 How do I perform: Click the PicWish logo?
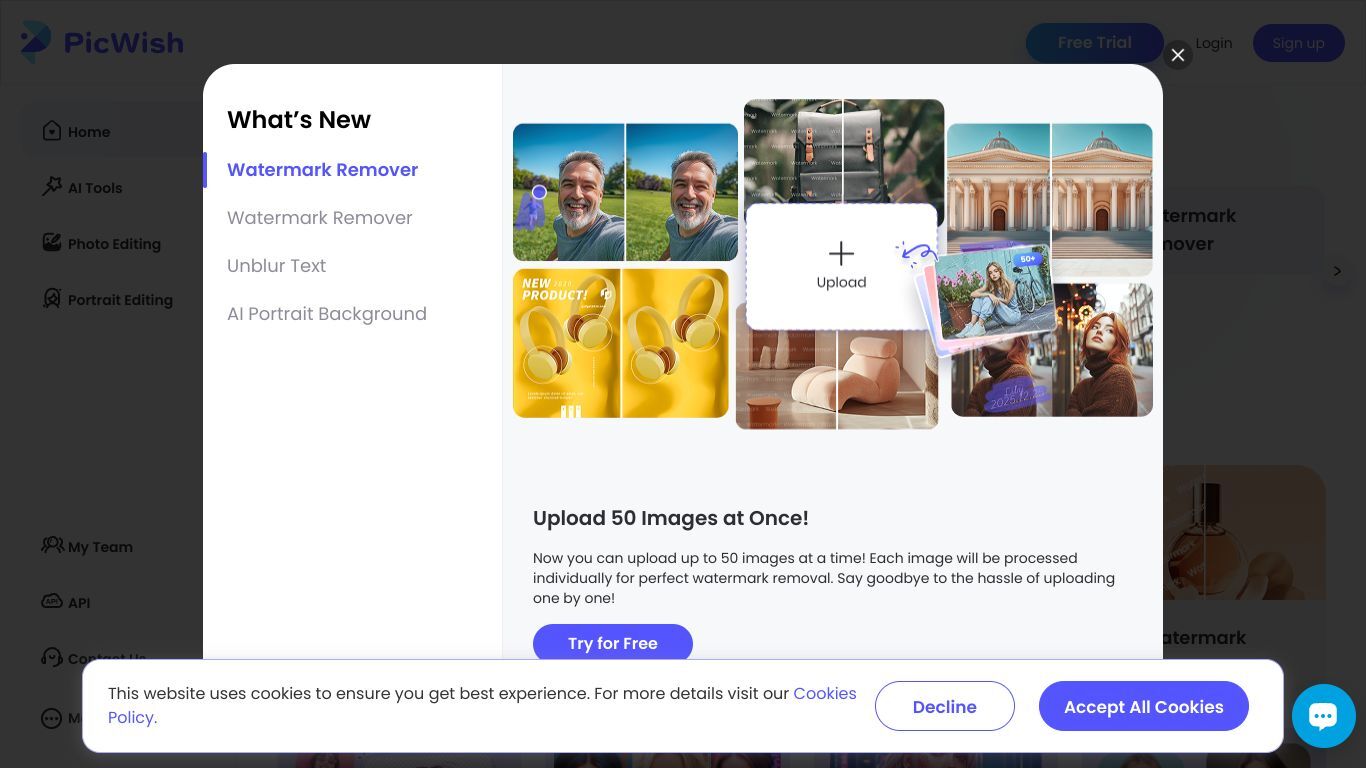click(x=102, y=42)
